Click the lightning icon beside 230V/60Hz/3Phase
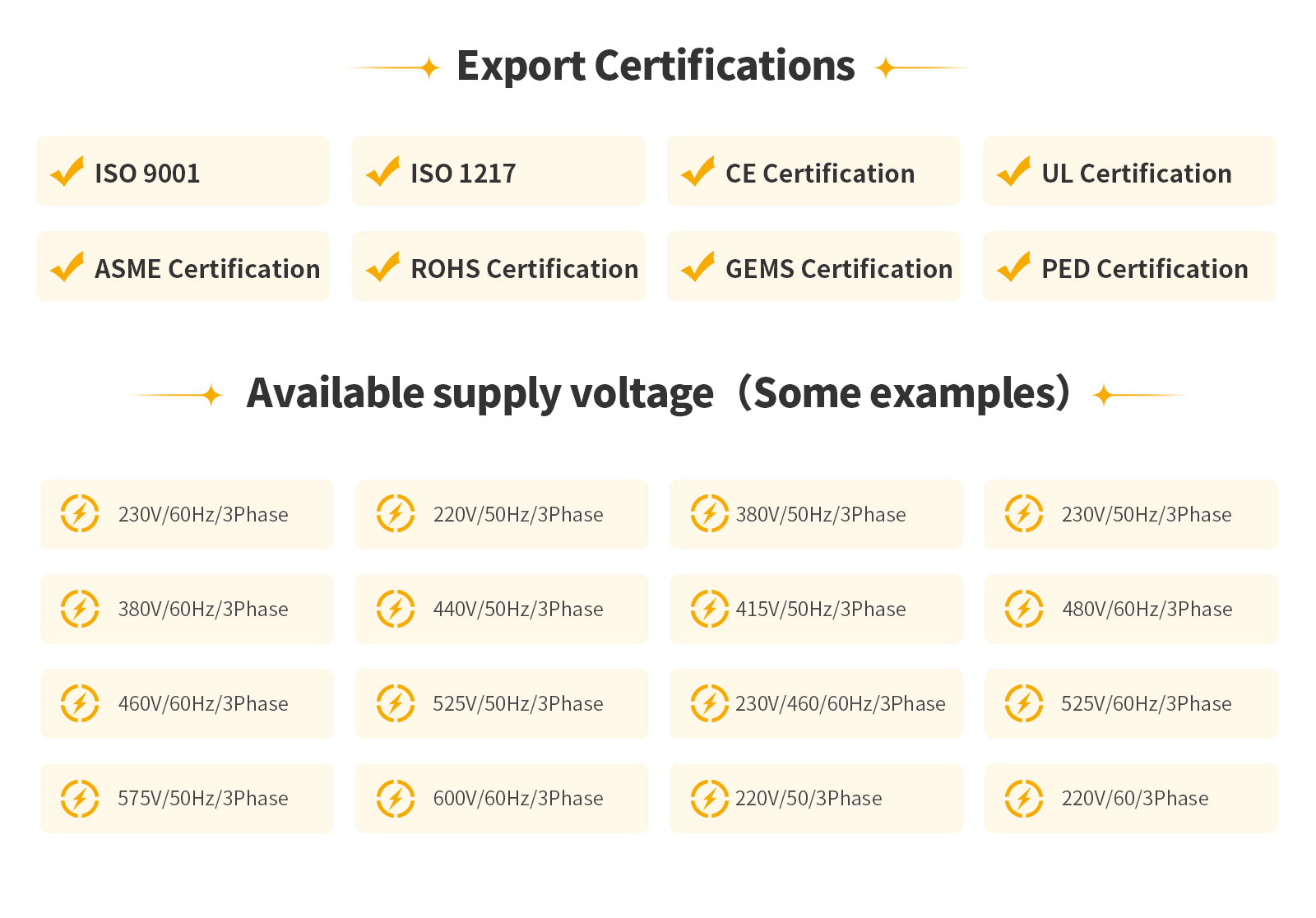Image resolution: width=1316 pixels, height=918 pixels. tap(80, 514)
